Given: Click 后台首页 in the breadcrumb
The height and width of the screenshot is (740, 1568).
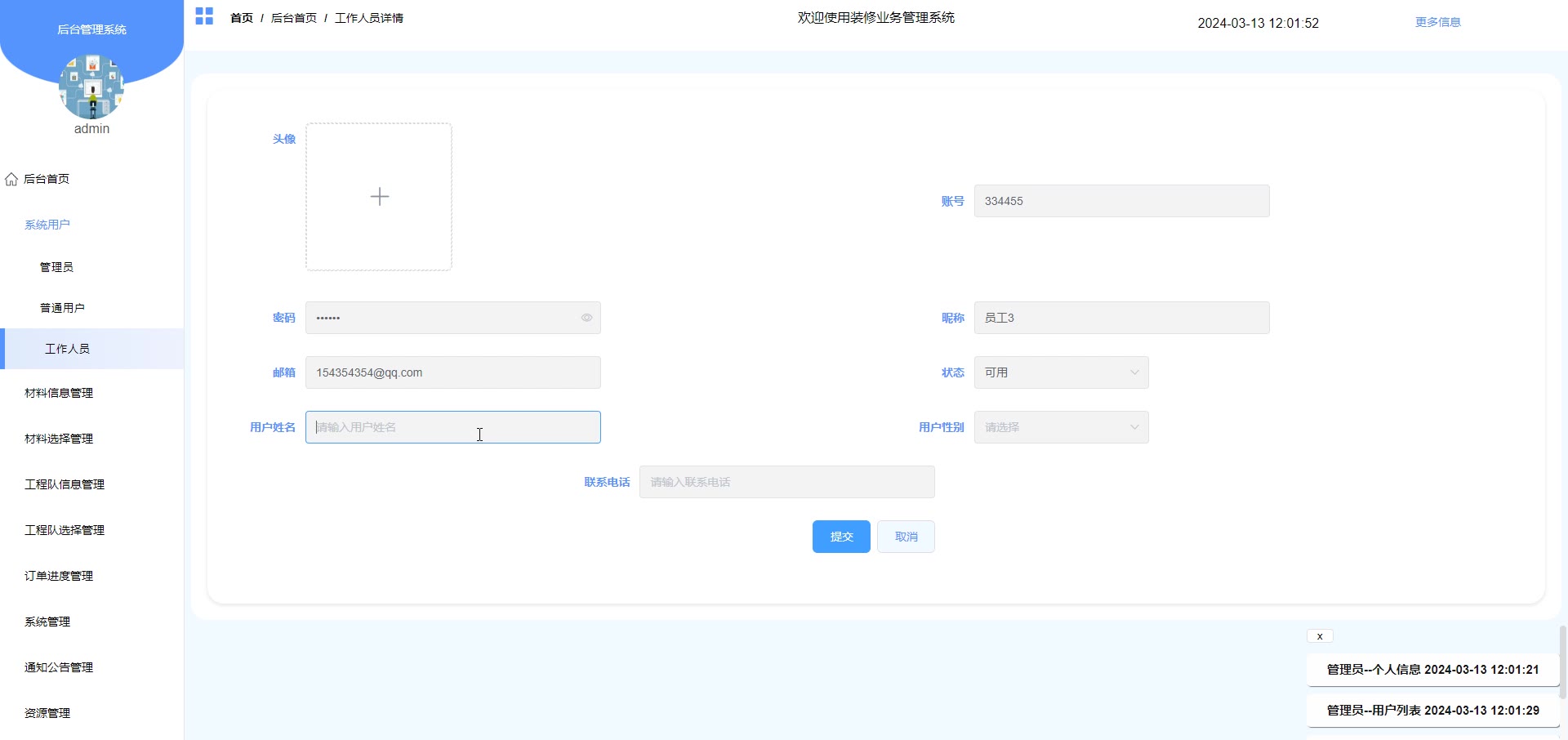Looking at the screenshot, I should click(x=294, y=18).
